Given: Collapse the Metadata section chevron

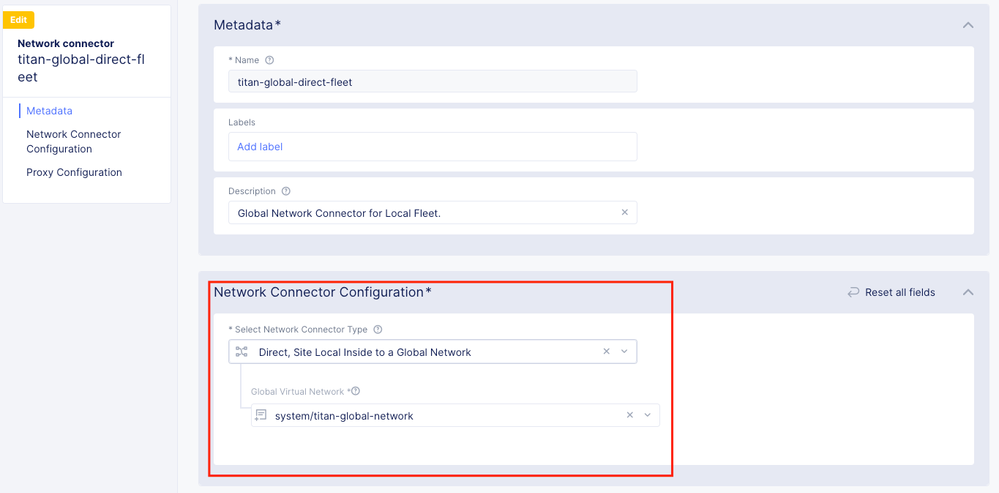Looking at the screenshot, I should pos(967,25).
